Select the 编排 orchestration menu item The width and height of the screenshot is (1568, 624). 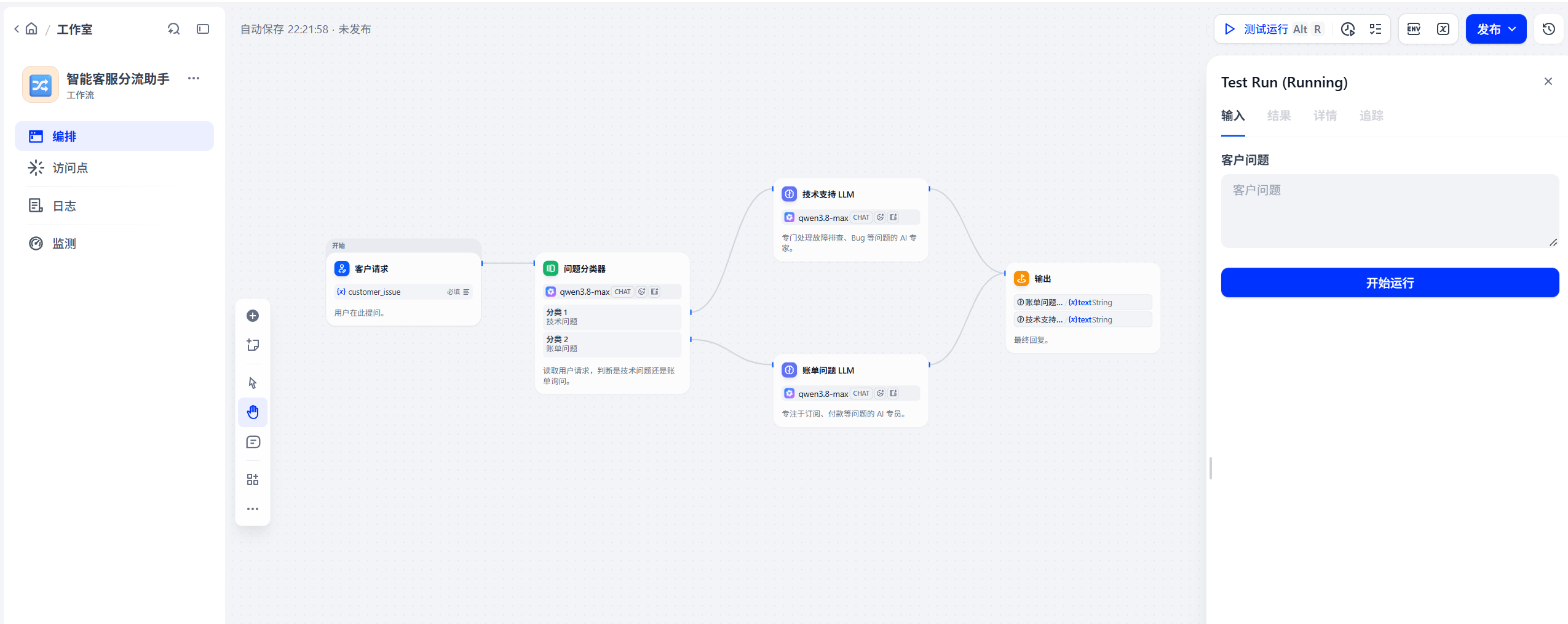point(114,136)
